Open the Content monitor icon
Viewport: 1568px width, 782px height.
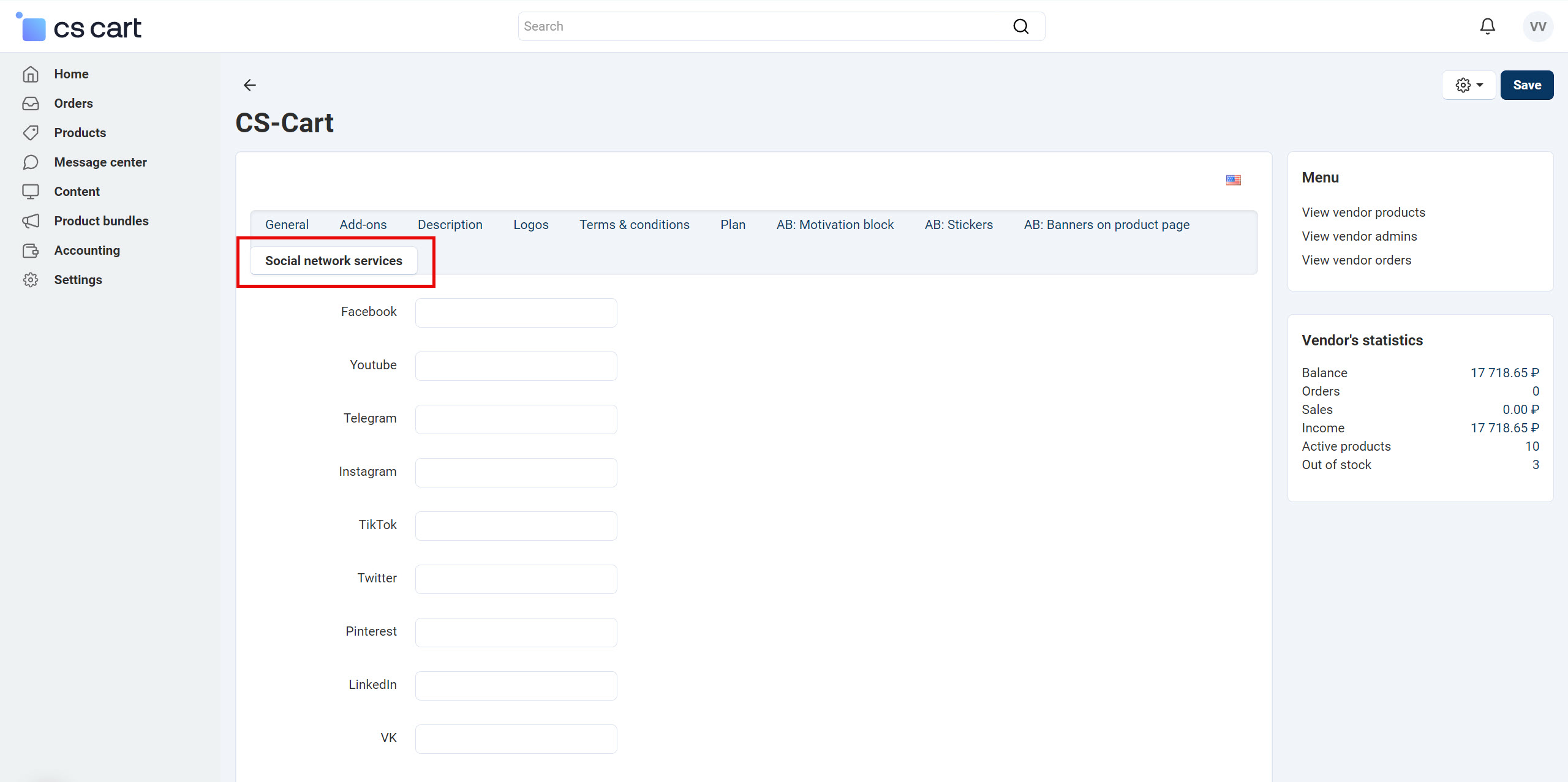pos(31,191)
